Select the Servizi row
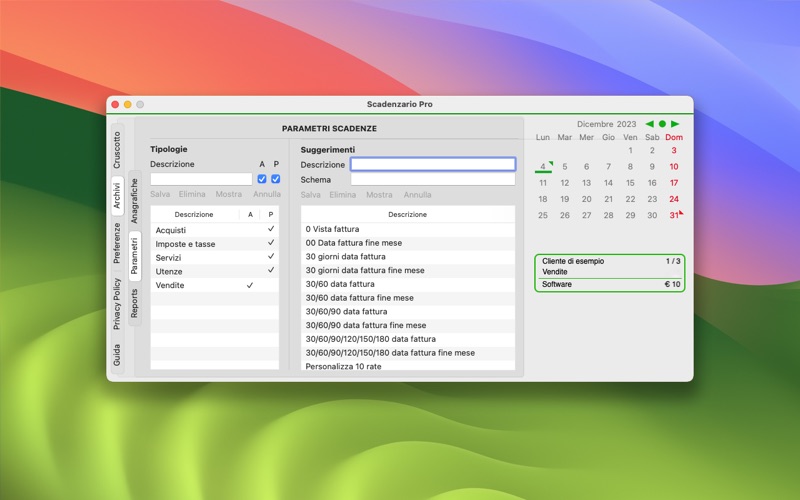 pyautogui.click(x=215, y=258)
